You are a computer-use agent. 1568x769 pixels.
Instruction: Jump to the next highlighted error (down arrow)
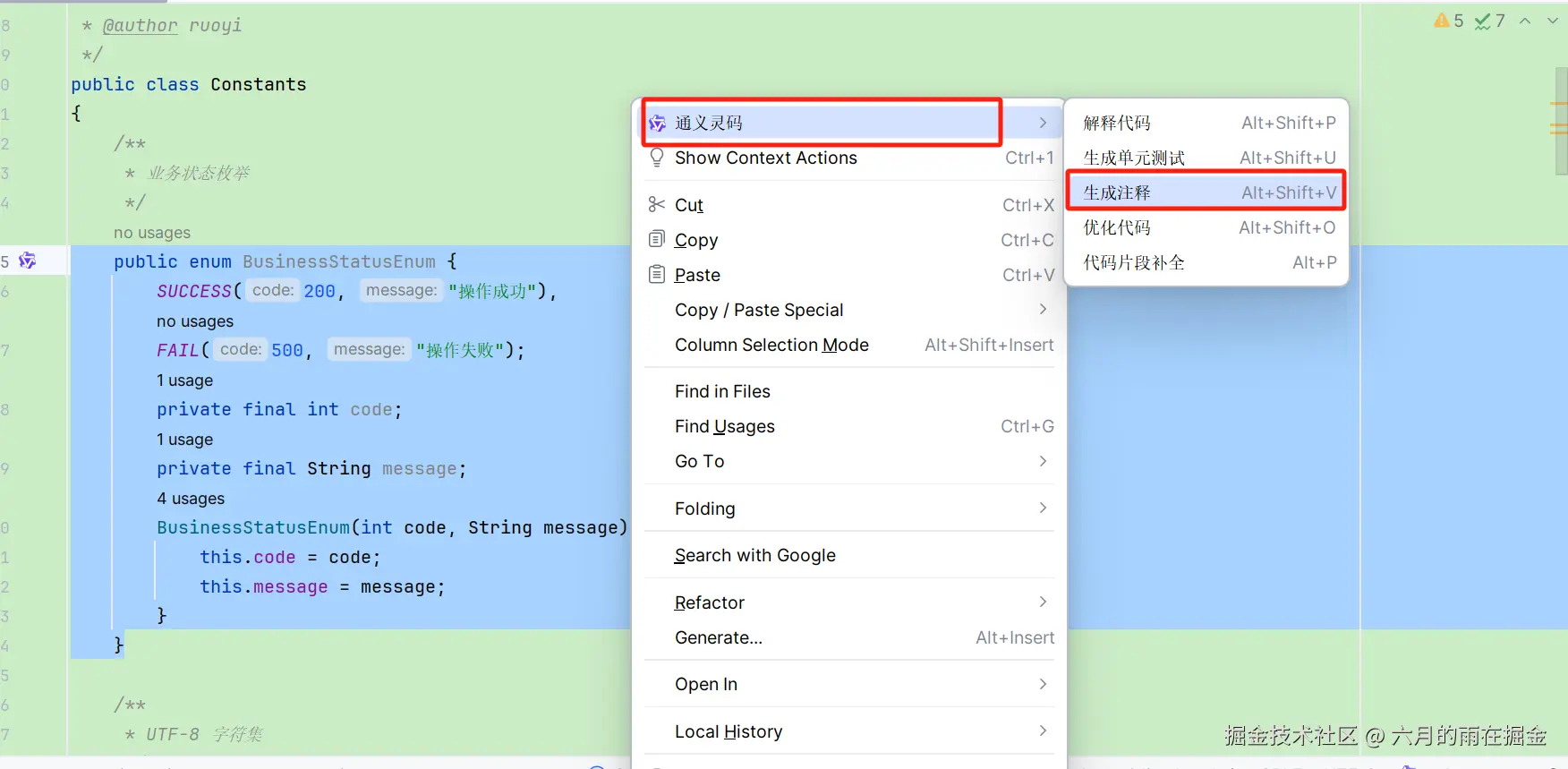(x=1553, y=21)
